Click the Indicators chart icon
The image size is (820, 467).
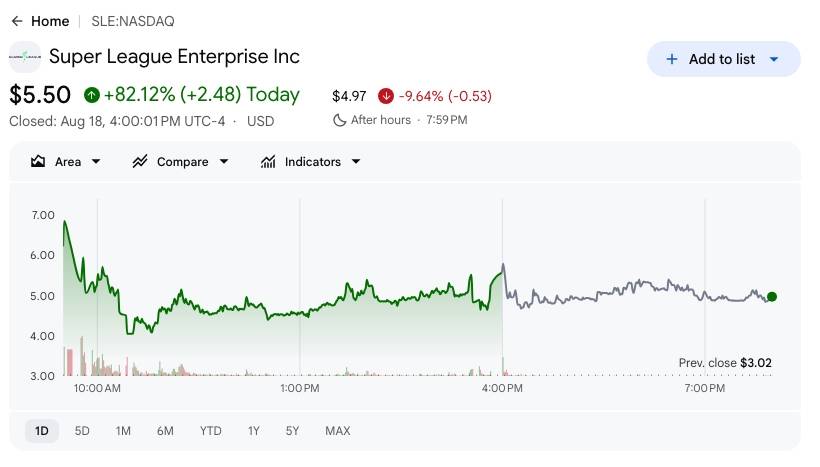pyautogui.click(x=268, y=162)
